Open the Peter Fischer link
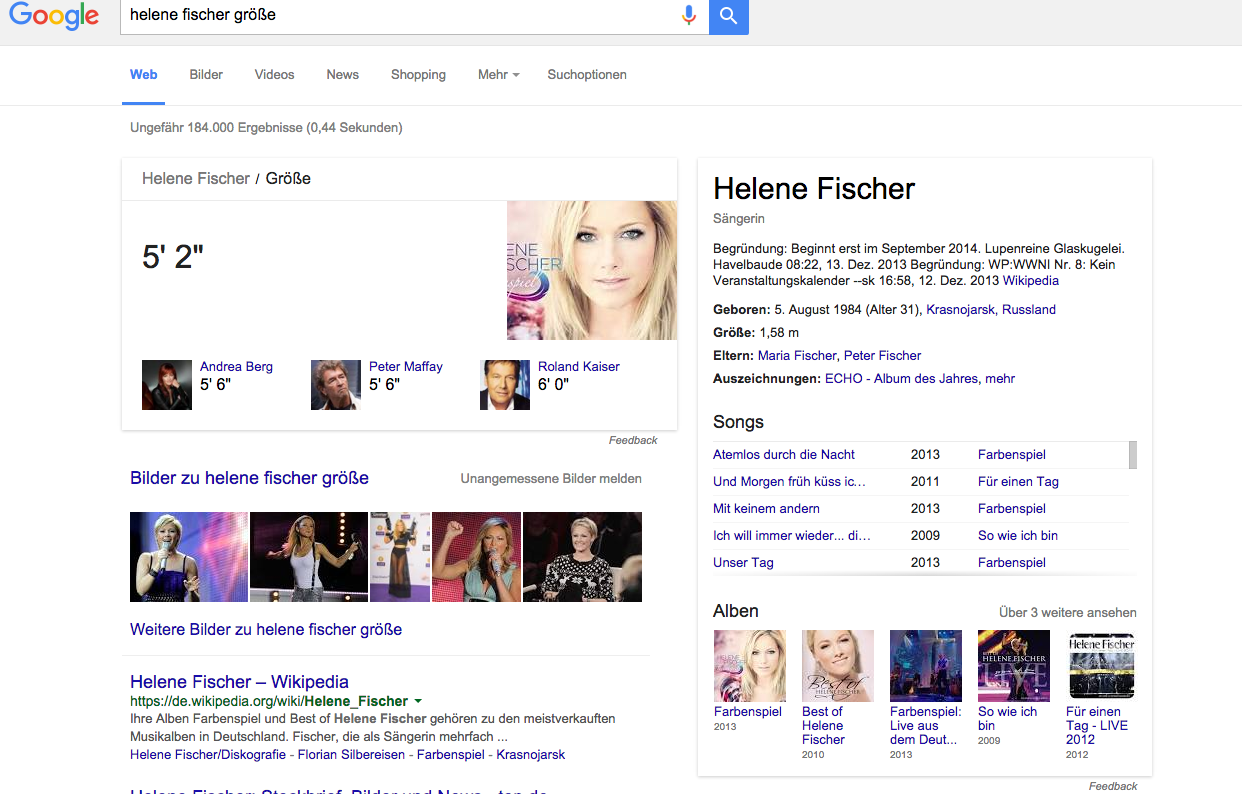This screenshot has width=1242, height=794. point(882,356)
